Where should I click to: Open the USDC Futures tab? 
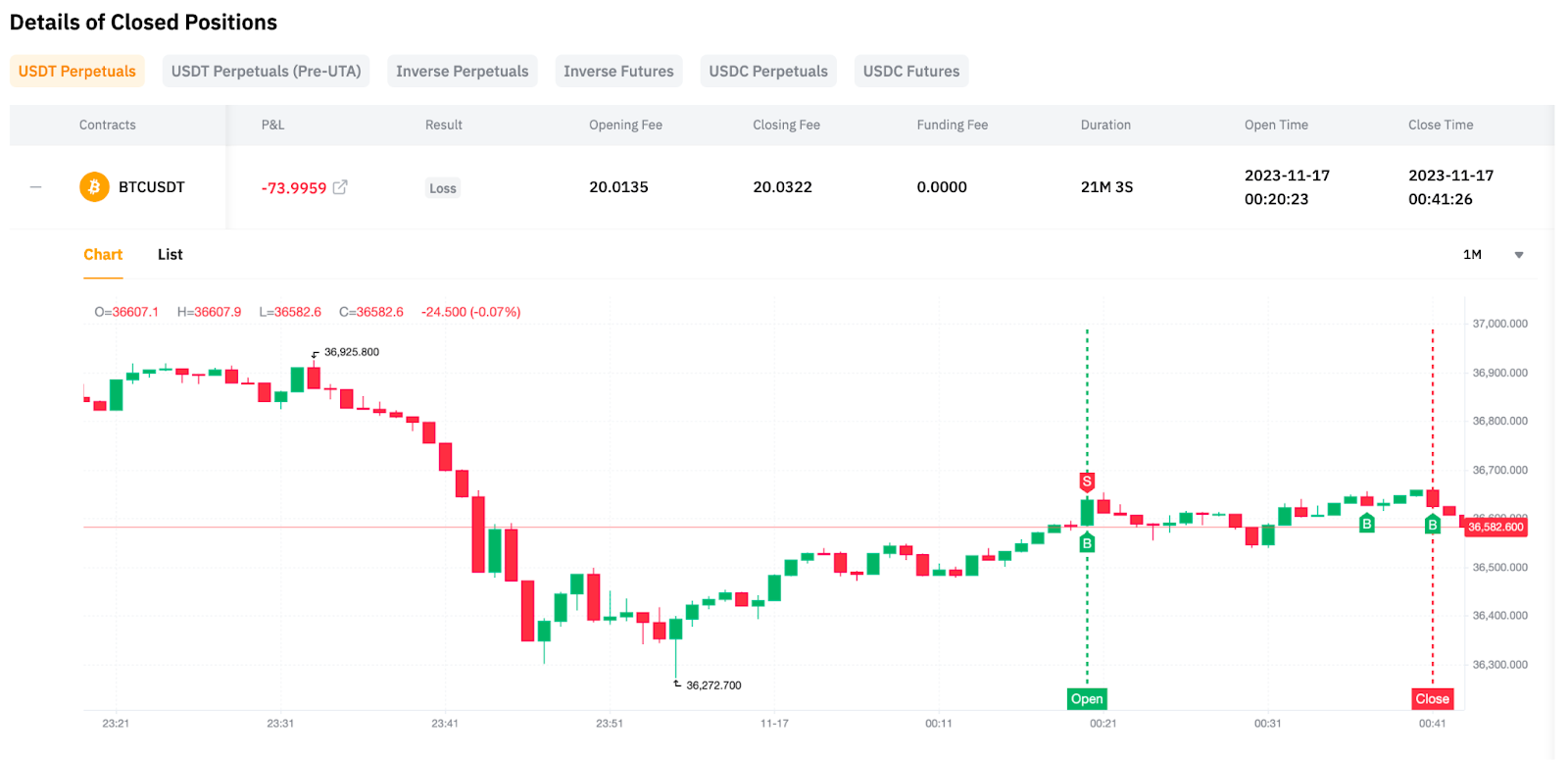tap(911, 72)
